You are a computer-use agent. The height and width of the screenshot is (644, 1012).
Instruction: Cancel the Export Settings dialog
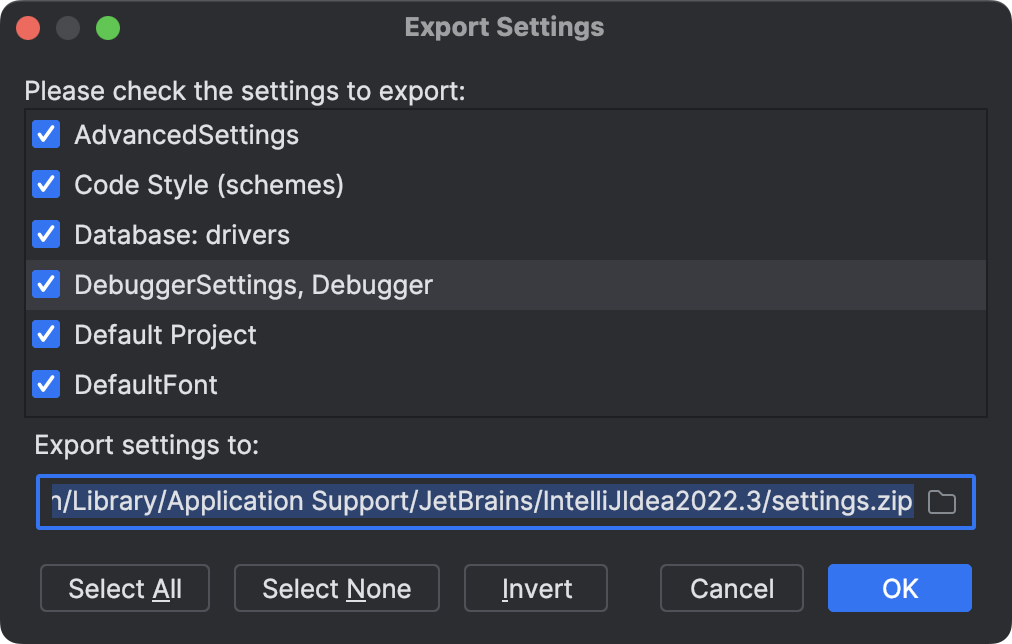732,589
